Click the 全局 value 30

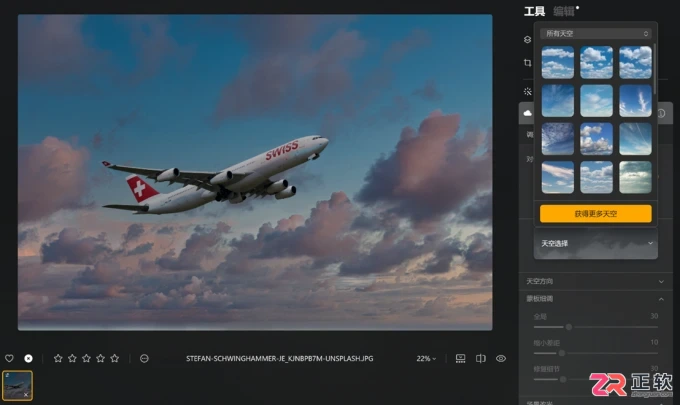[654, 316]
